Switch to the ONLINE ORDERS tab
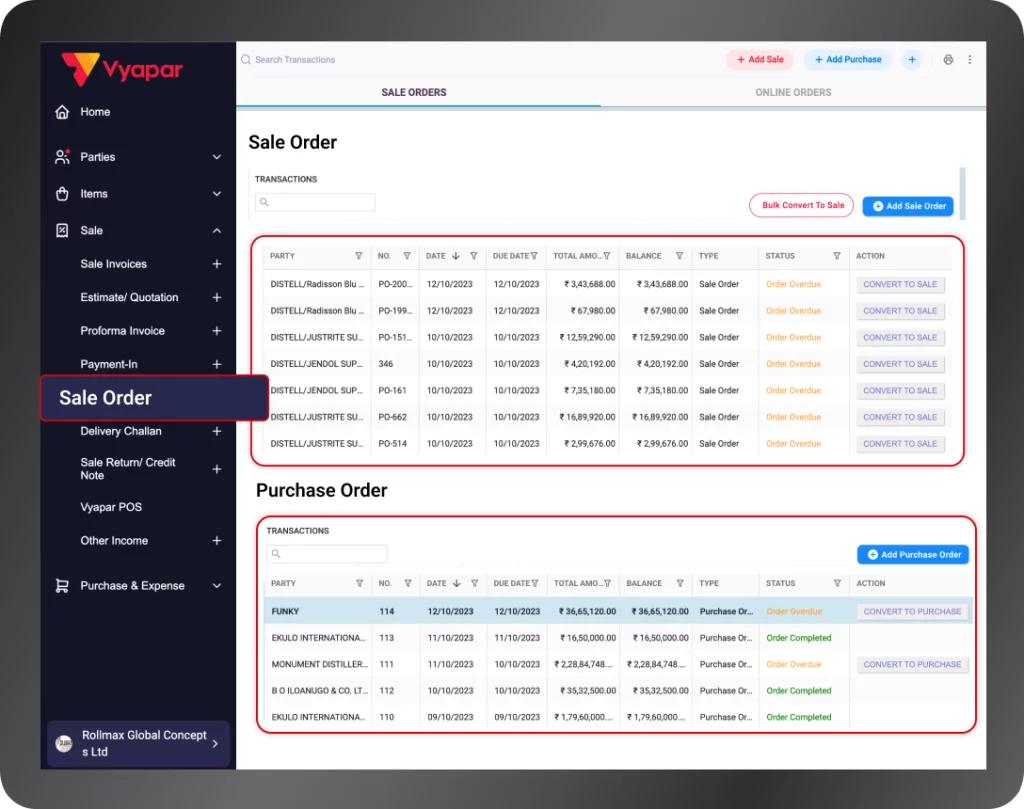 click(791, 91)
